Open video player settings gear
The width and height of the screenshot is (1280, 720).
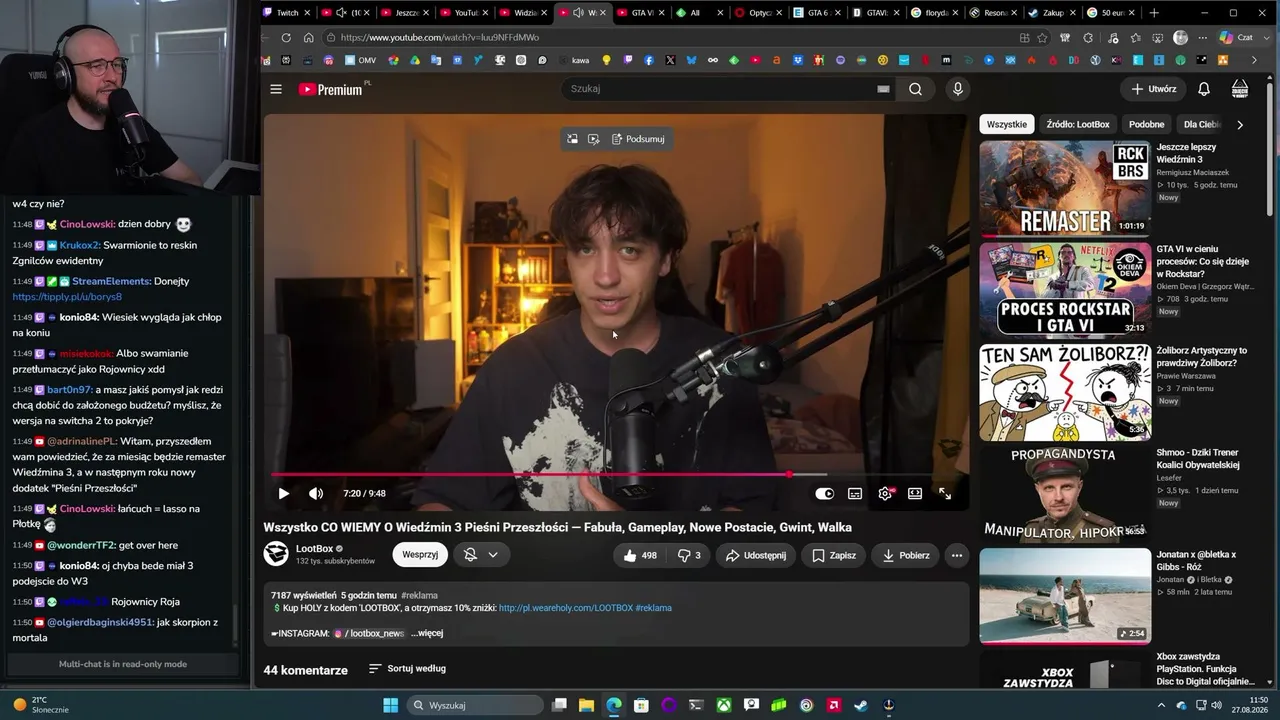click(x=885, y=493)
